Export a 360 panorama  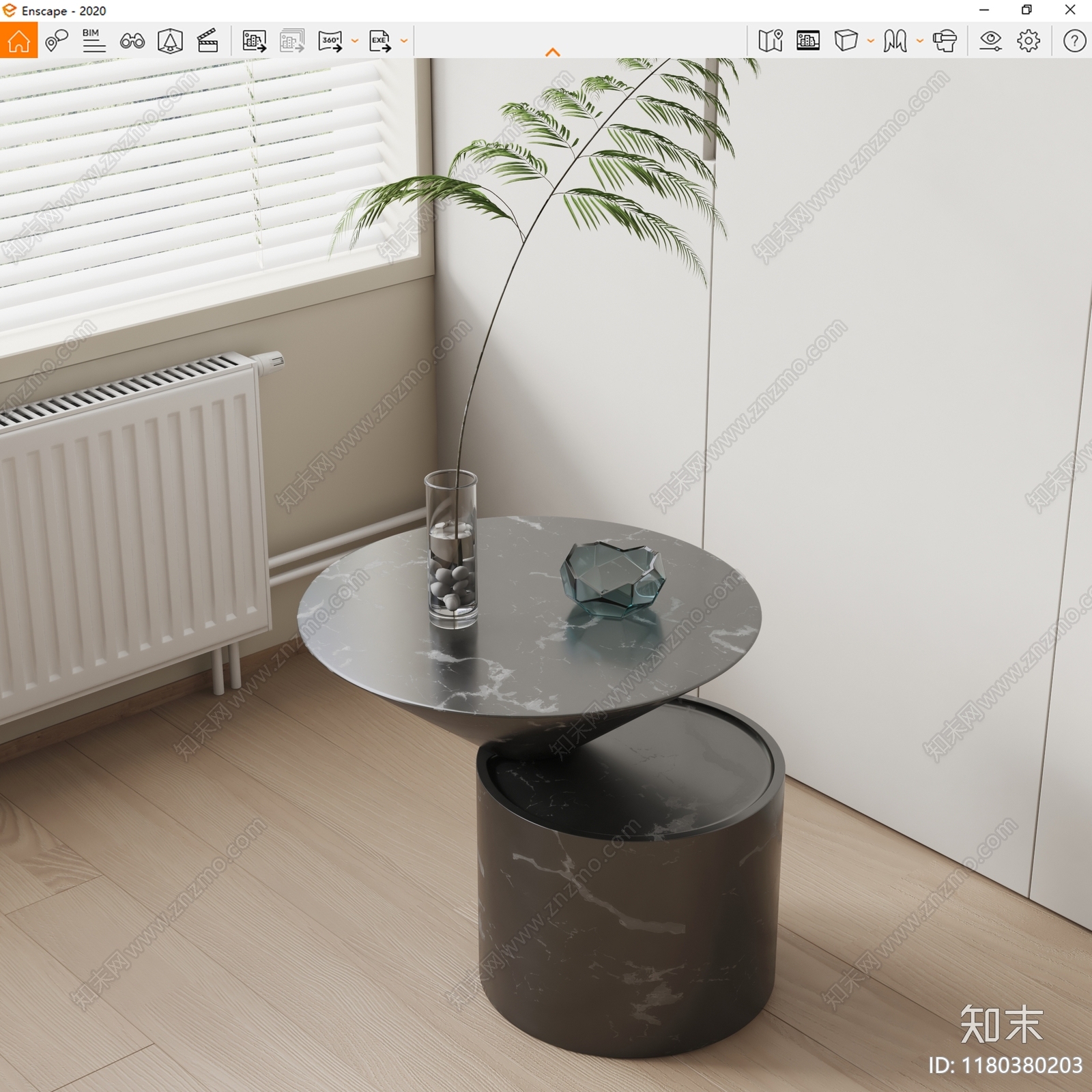[x=330, y=41]
